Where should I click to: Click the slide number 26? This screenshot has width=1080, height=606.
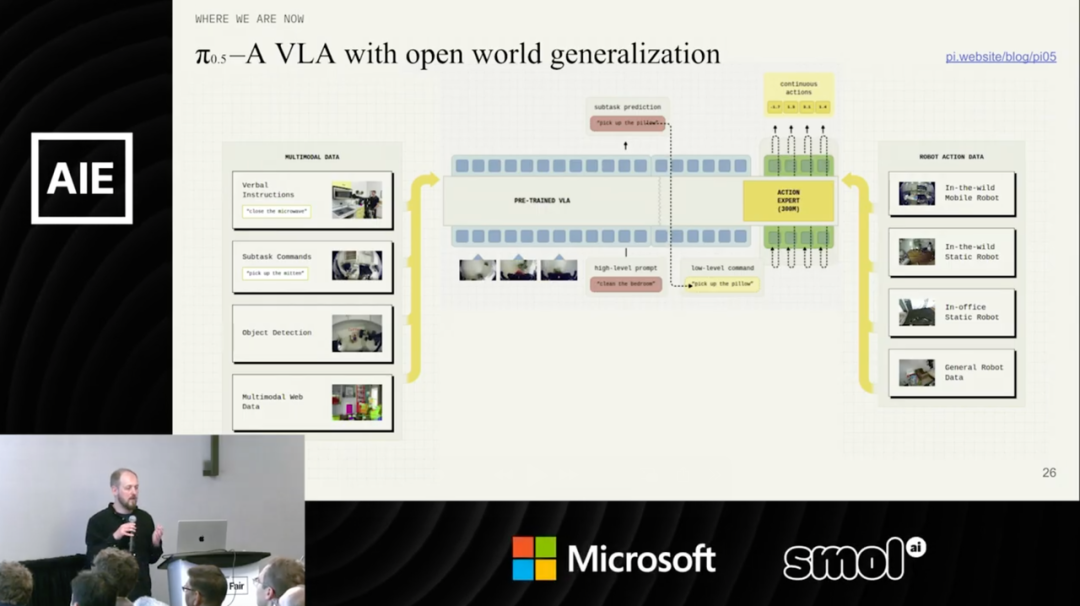[1049, 472]
